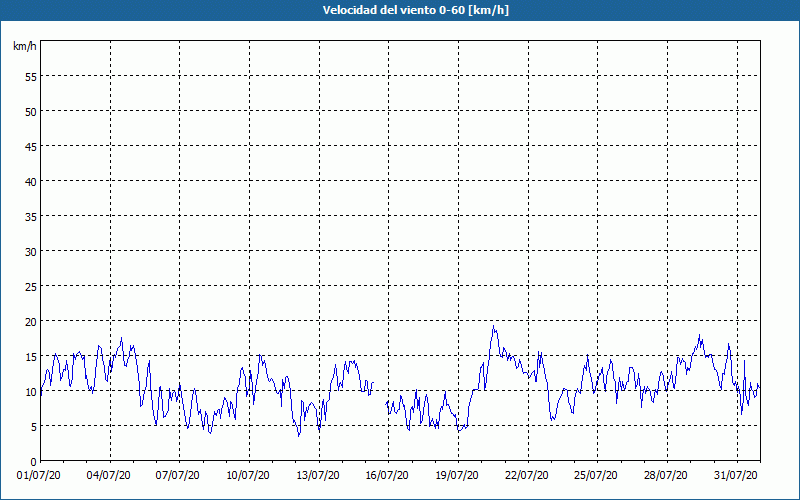800x500 pixels.
Task: Click the y-axis value 45
Action: click(31, 147)
